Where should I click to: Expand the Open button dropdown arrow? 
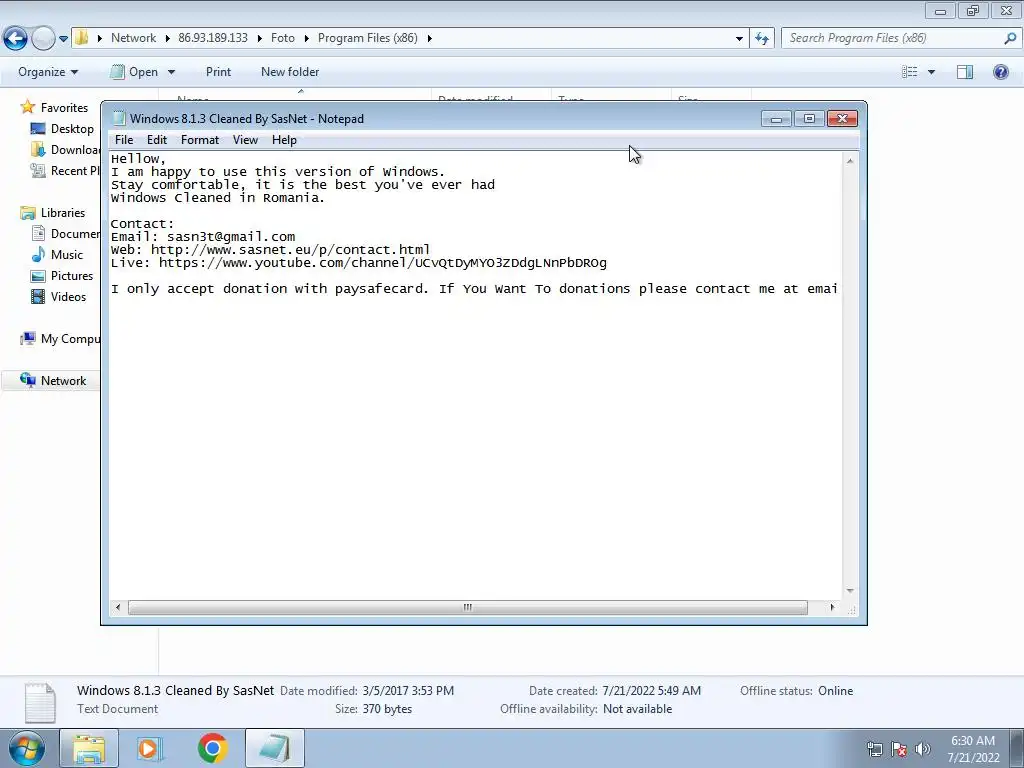pyautogui.click(x=171, y=72)
